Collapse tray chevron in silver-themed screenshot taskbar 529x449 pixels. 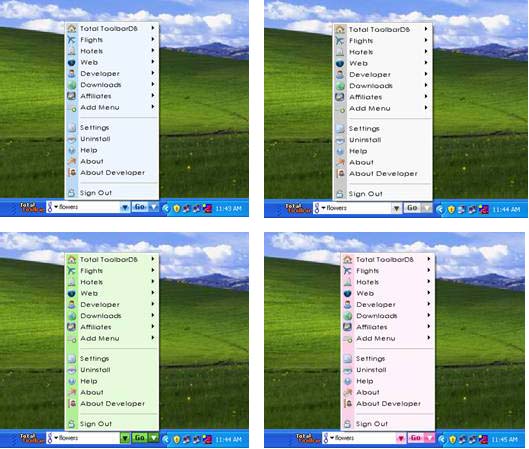pyautogui.click(x=440, y=209)
